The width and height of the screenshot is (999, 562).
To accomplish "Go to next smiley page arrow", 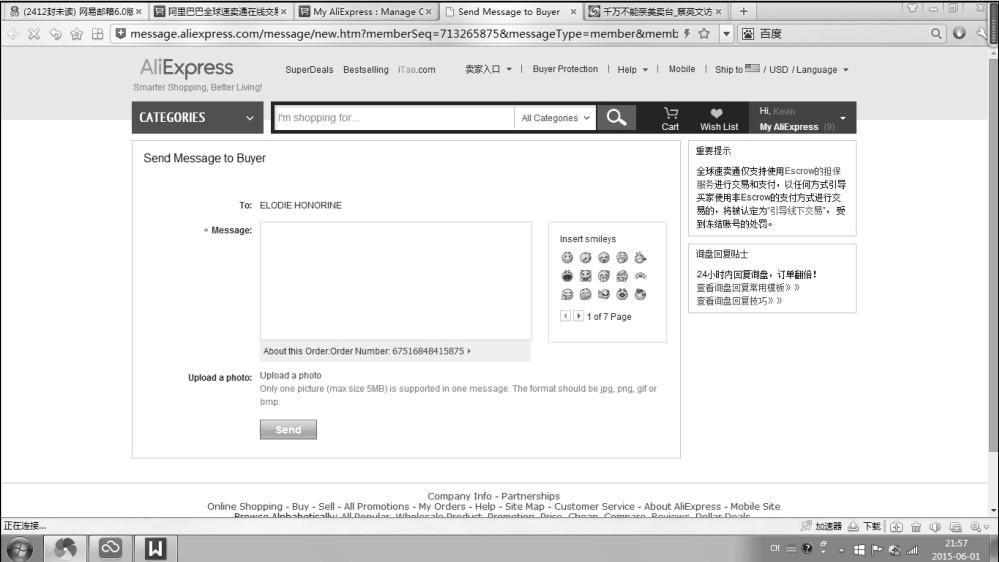I will 578,316.
